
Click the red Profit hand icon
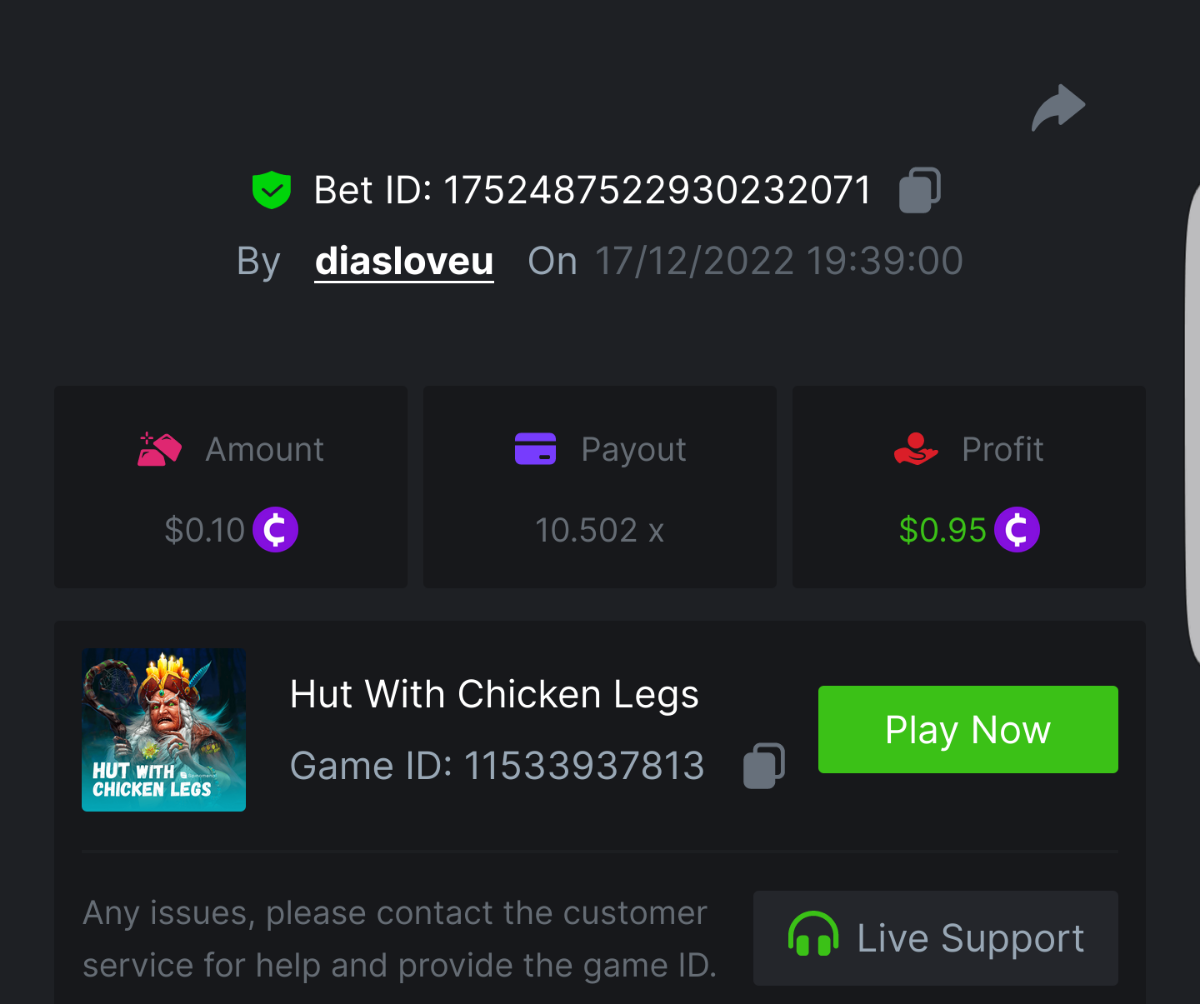915,449
